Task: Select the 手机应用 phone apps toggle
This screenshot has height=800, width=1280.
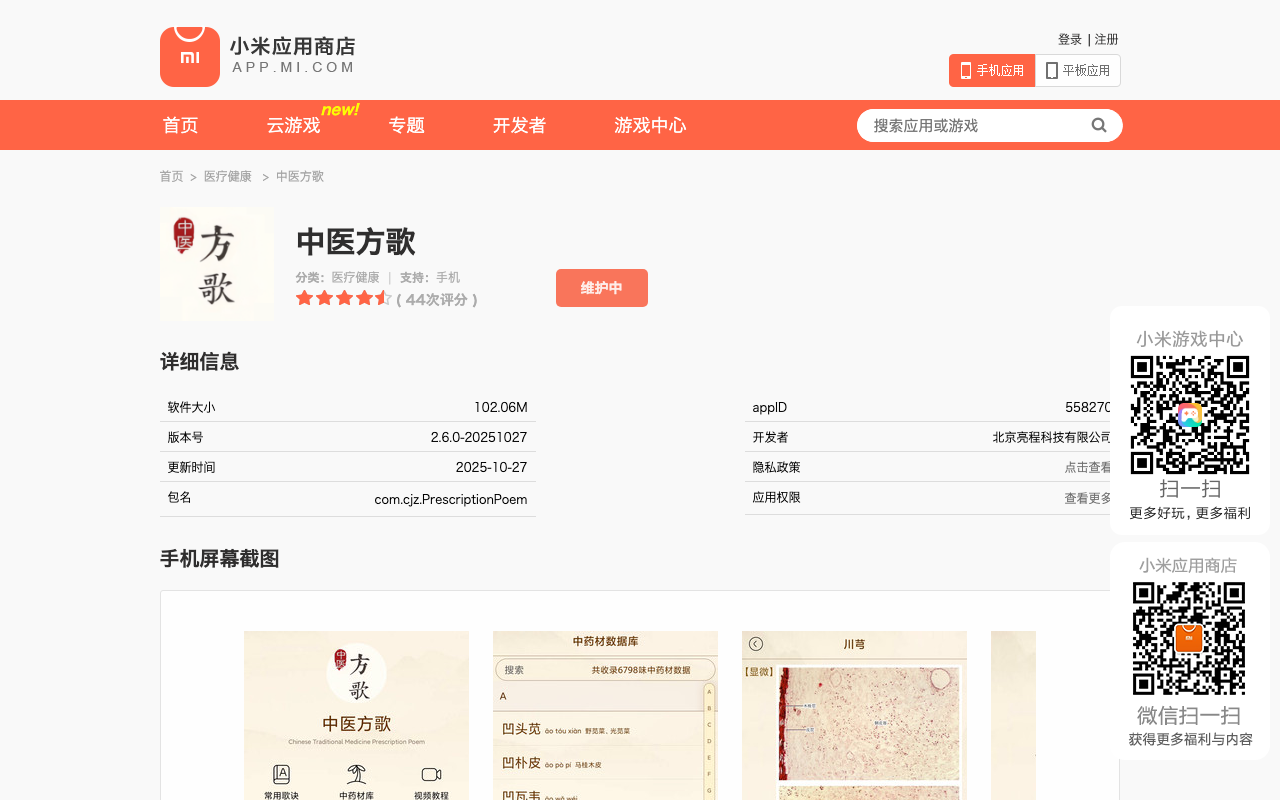Action: tap(992, 70)
